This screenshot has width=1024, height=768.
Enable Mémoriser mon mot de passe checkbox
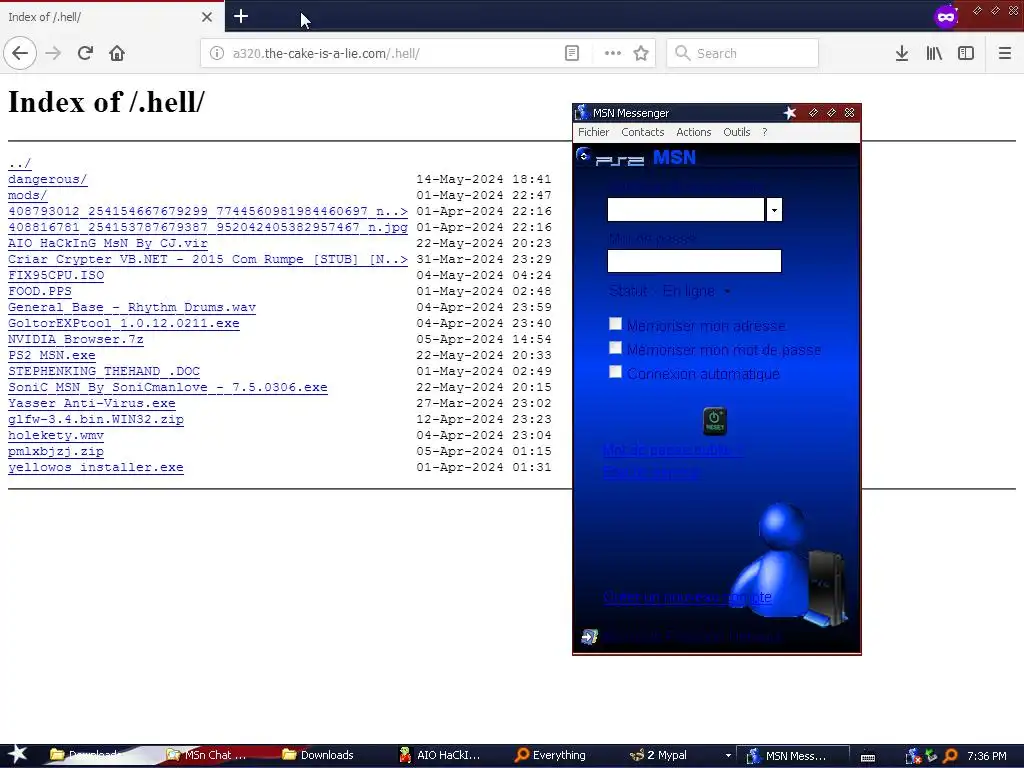point(615,347)
